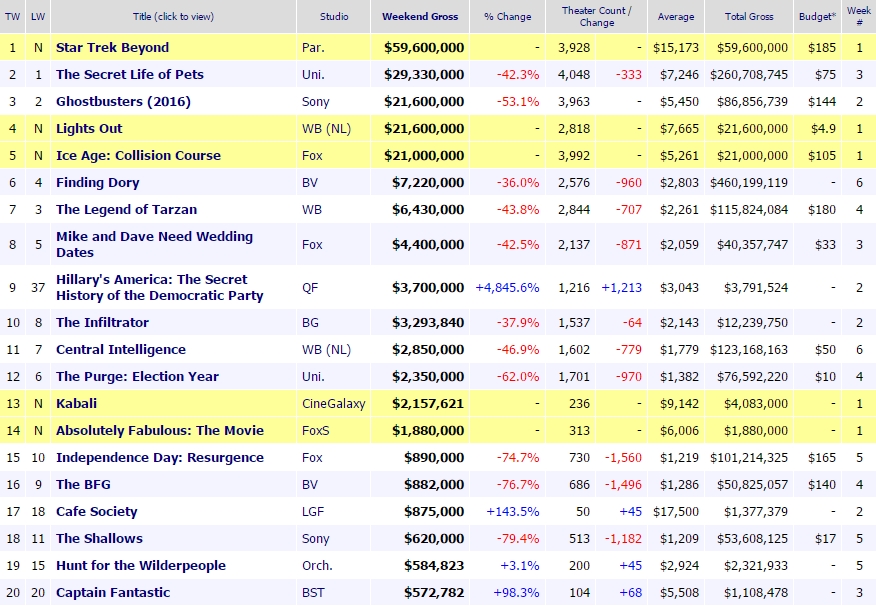The height and width of the screenshot is (606, 876).
Task: Select $4.9 budget for Lights Out
Action: pyautogui.click(x=823, y=128)
